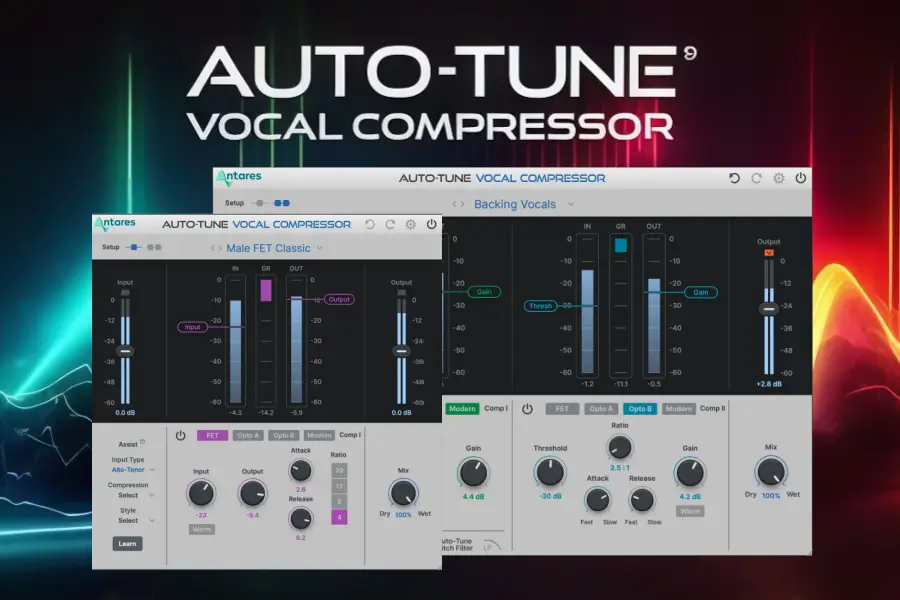Toggle Comp II power button in Backing Vocals window

[x=527, y=409]
